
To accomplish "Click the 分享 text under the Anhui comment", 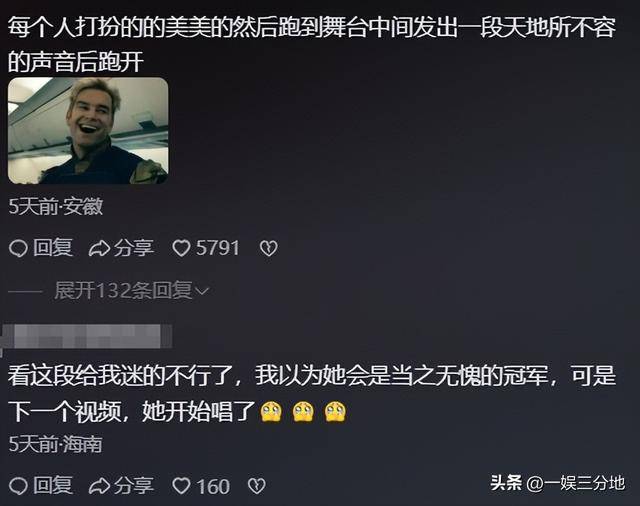I will (x=134, y=248).
